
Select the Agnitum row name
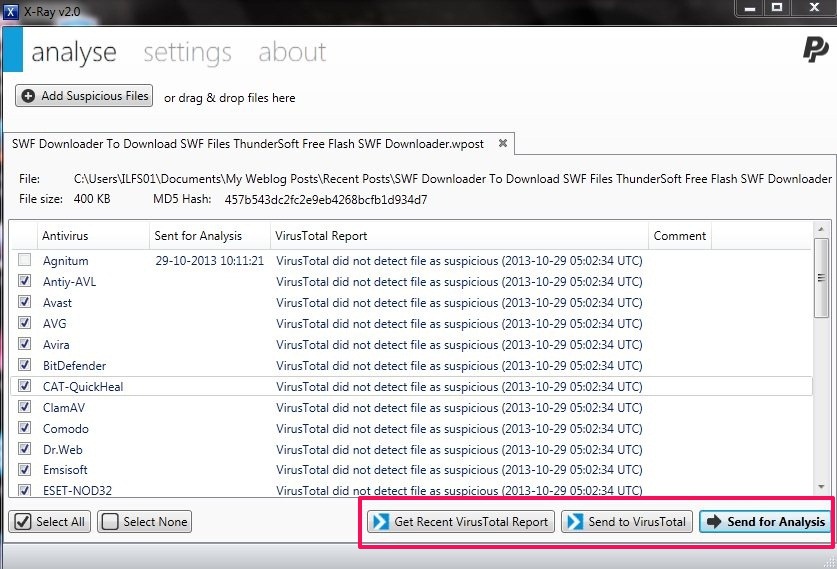66,261
